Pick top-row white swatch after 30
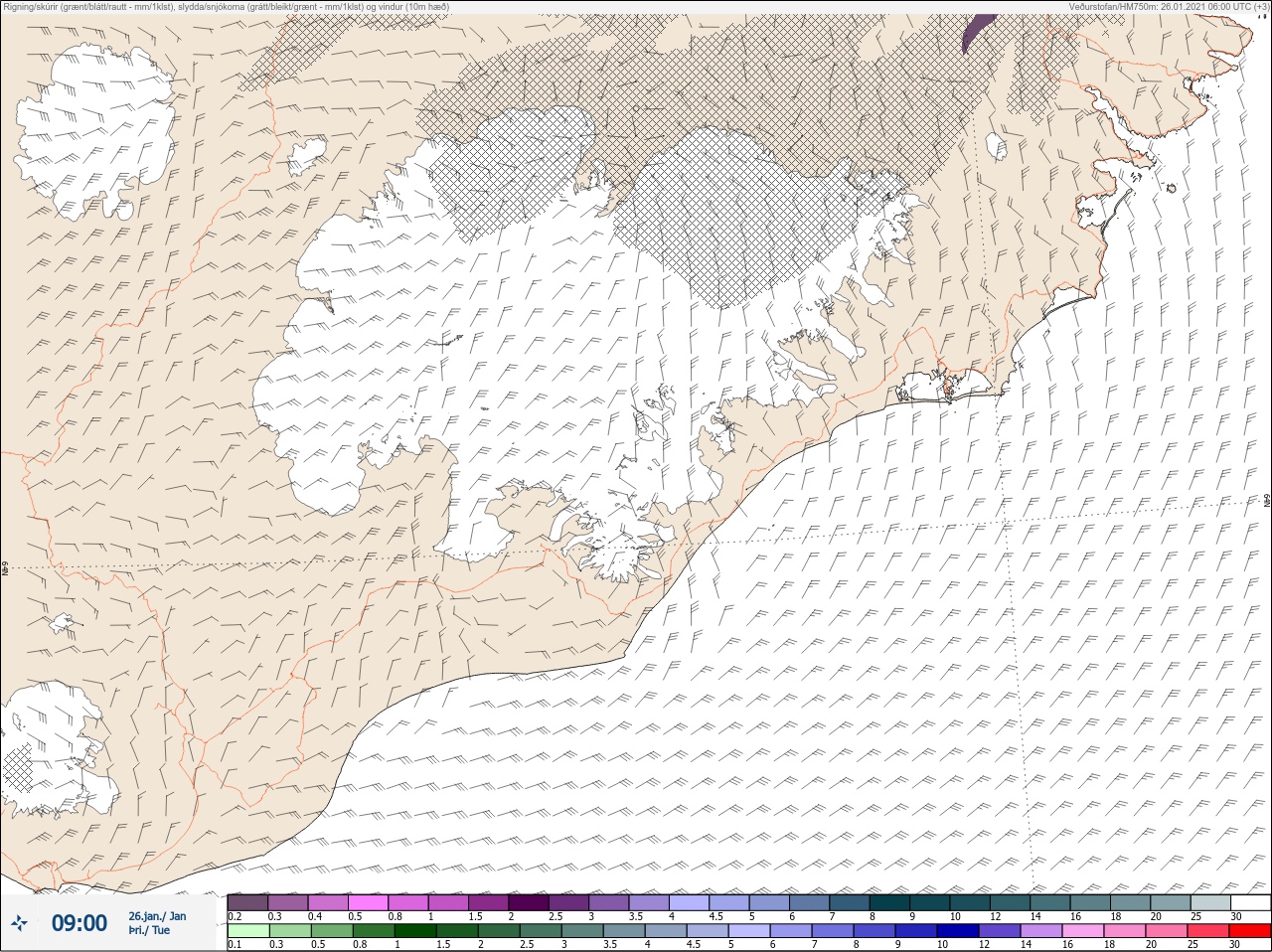Image resolution: width=1272 pixels, height=952 pixels. [x=1251, y=902]
